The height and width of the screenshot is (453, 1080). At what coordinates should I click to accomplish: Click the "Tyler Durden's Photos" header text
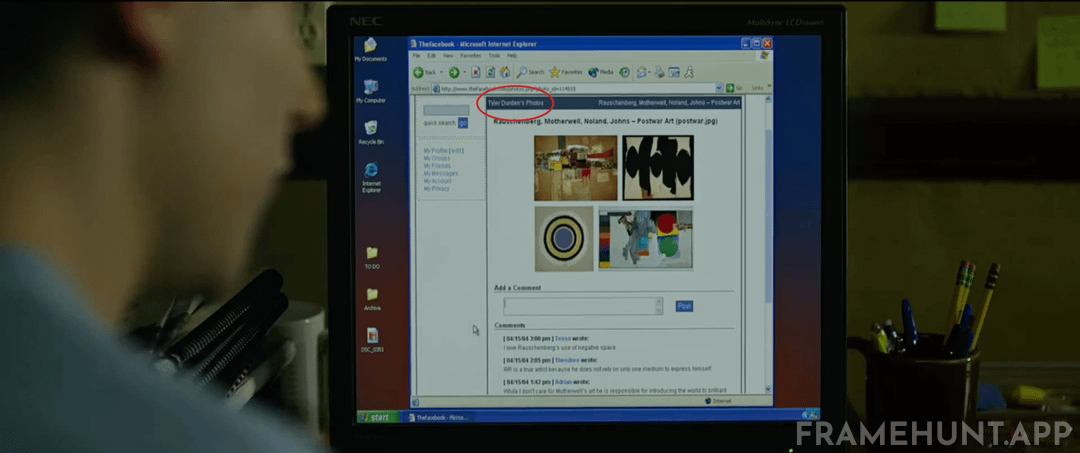(x=515, y=103)
